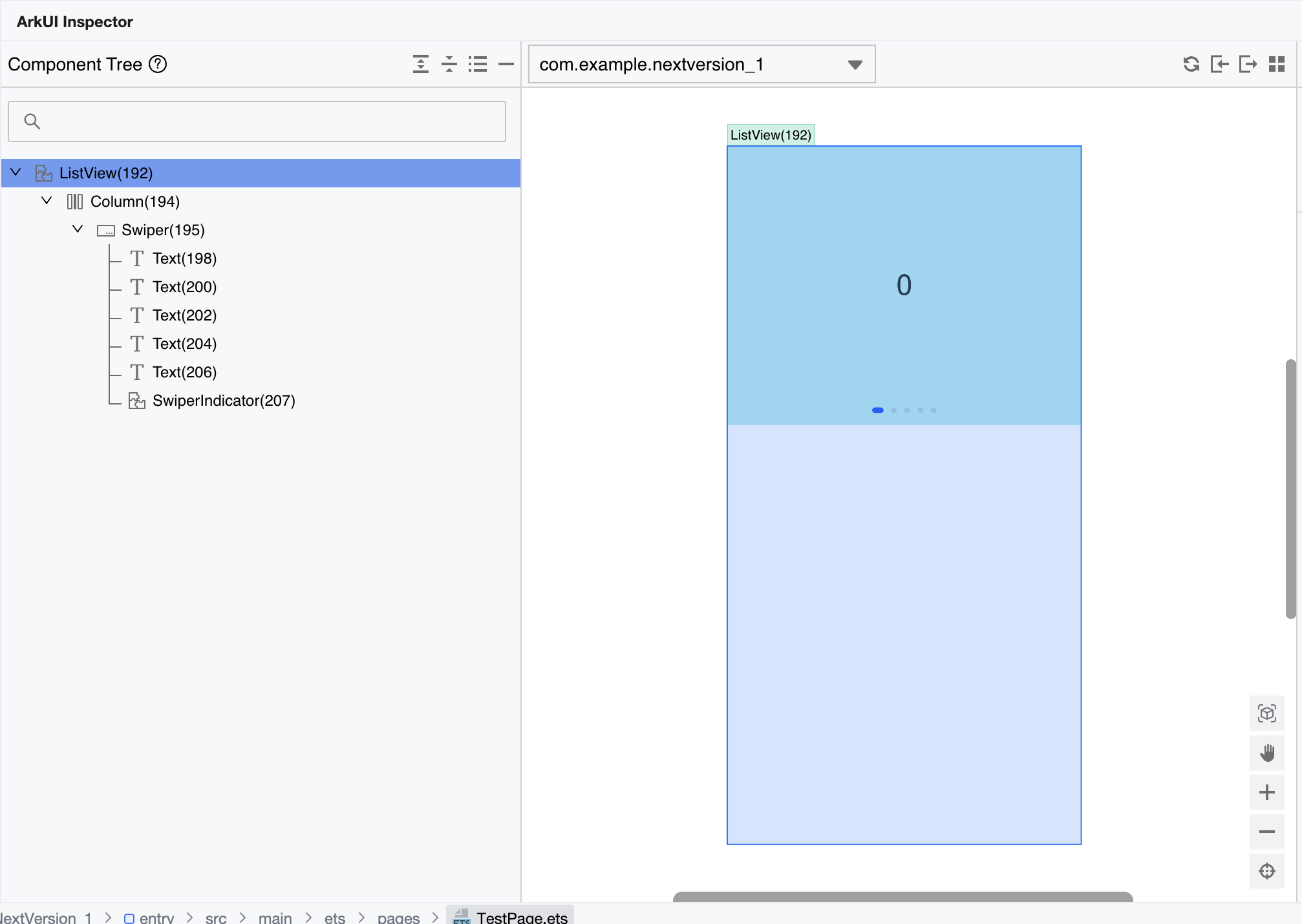Click the list view options icon

478,64
